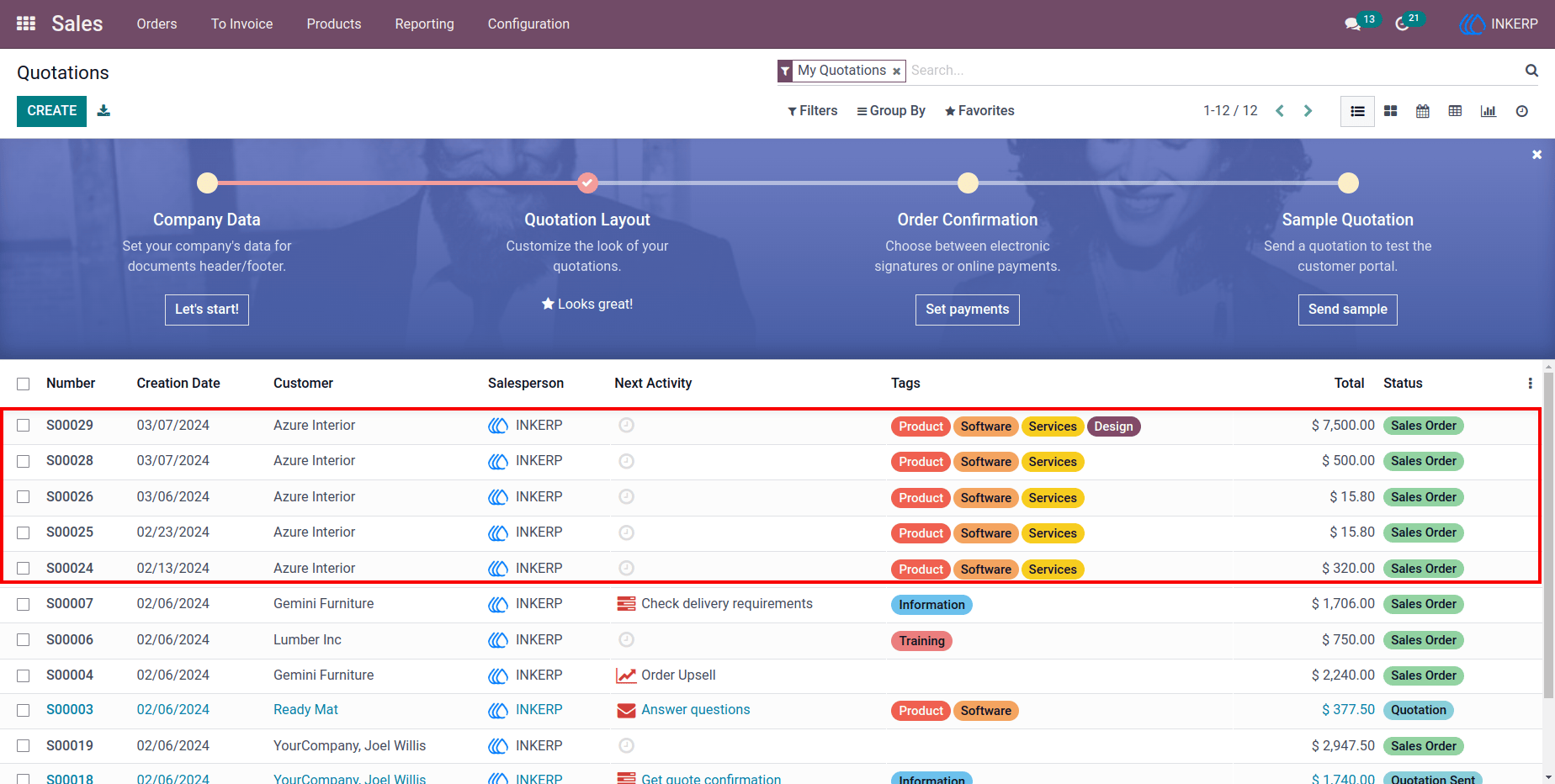The image size is (1555, 784).
Task: Open the apps grid menu icon
Action: (x=26, y=24)
